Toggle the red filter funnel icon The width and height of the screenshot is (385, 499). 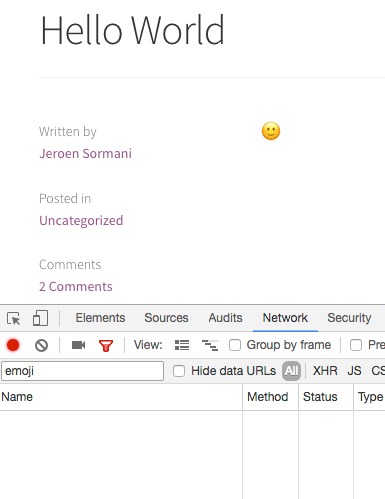click(x=106, y=346)
